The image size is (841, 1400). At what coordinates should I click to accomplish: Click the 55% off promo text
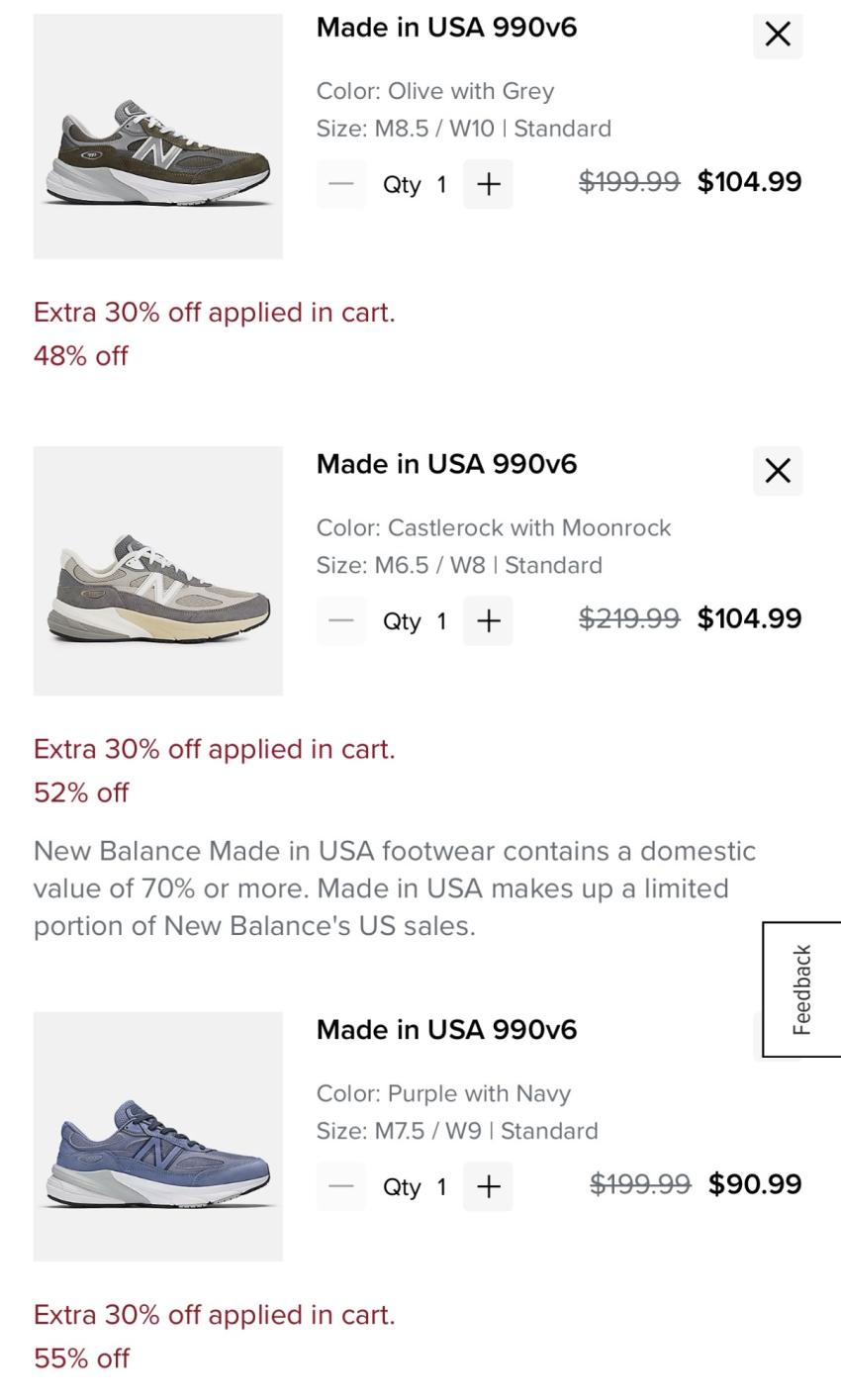pyautogui.click(x=81, y=1358)
